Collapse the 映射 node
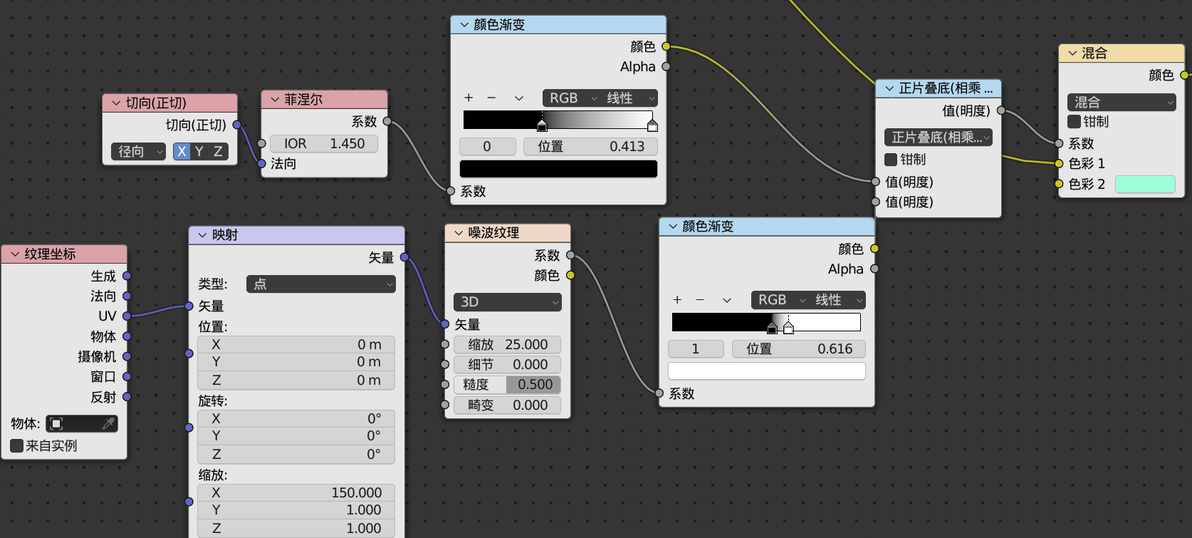The width and height of the screenshot is (1192, 538). coord(202,235)
